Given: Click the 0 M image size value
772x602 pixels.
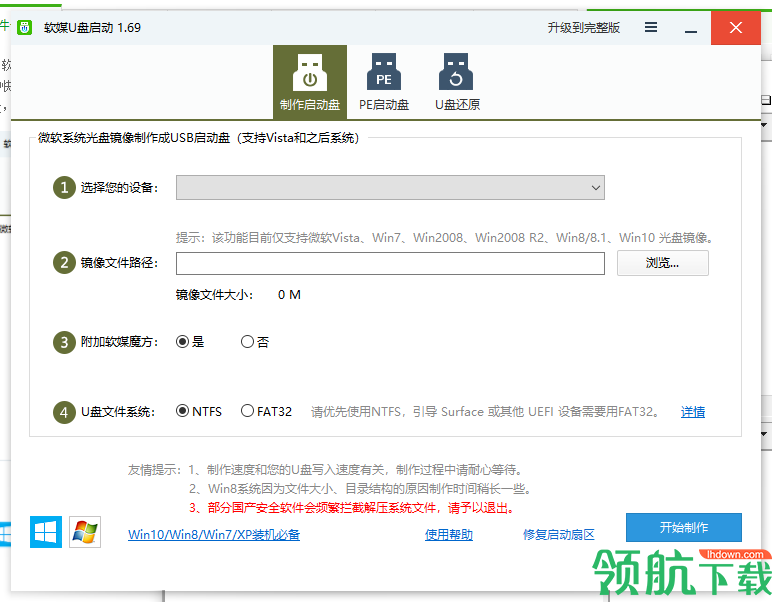Looking at the screenshot, I should (289, 295).
